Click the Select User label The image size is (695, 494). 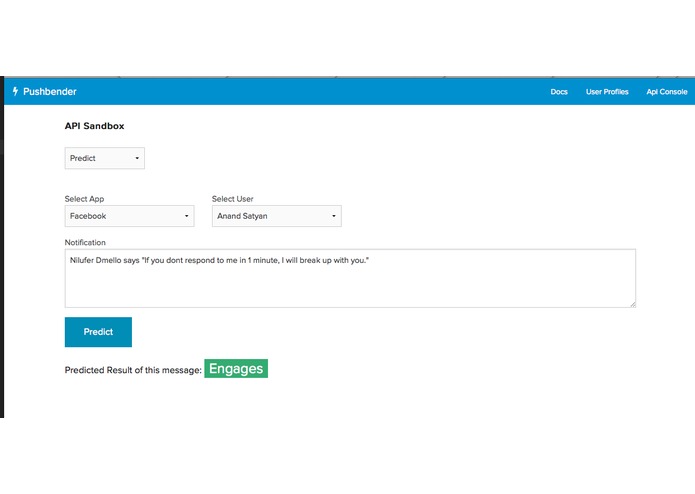233,199
